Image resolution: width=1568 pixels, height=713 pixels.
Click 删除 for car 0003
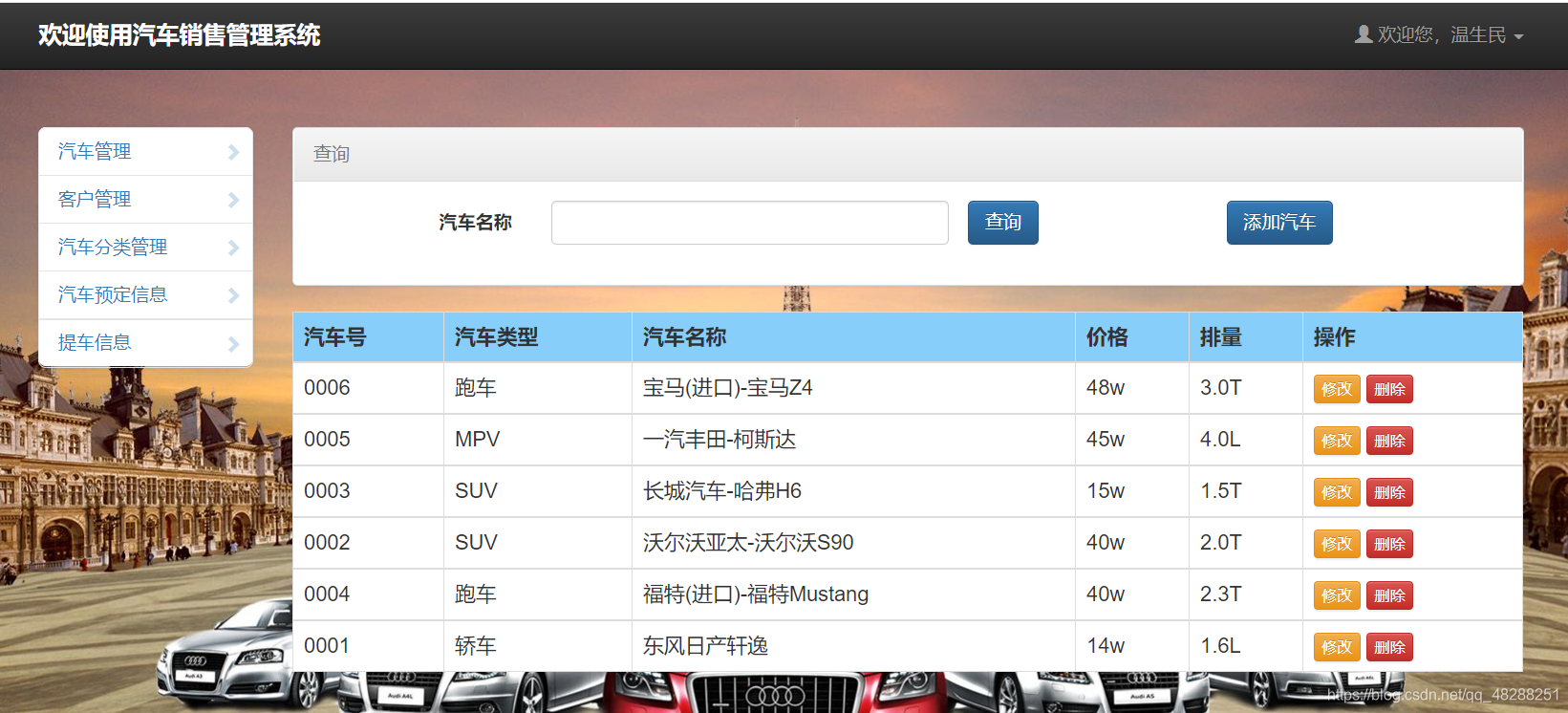1389,492
